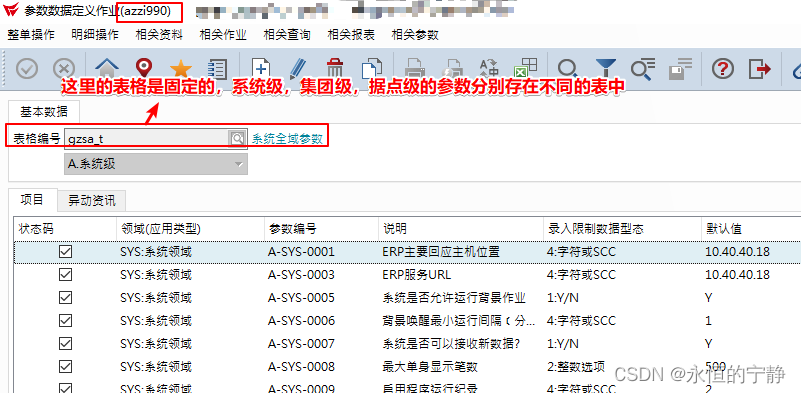
Task: Click description ERP服务URL
Action: (x=417, y=275)
